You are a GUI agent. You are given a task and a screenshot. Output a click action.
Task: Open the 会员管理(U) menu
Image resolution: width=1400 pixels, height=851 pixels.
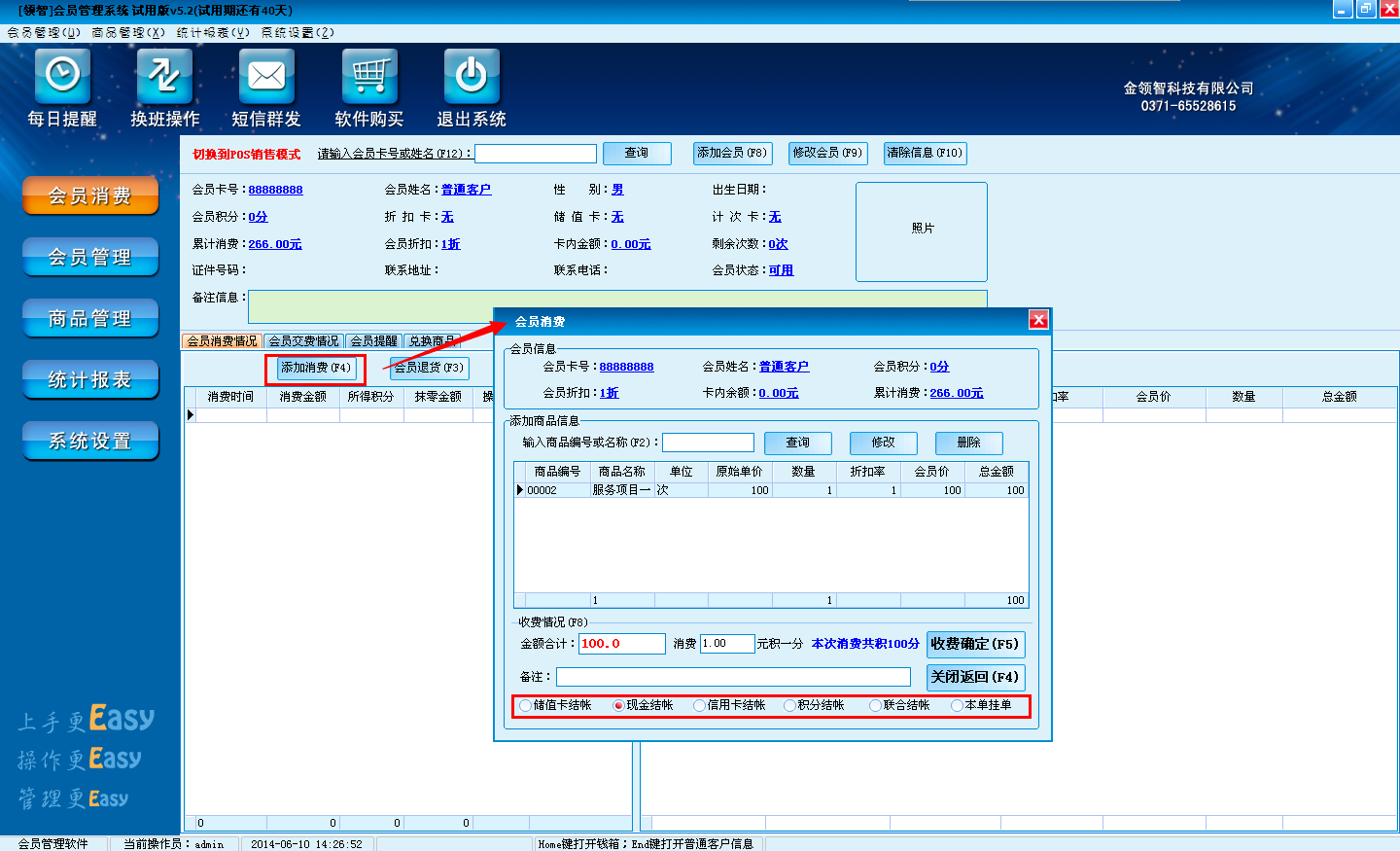coord(44,32)
